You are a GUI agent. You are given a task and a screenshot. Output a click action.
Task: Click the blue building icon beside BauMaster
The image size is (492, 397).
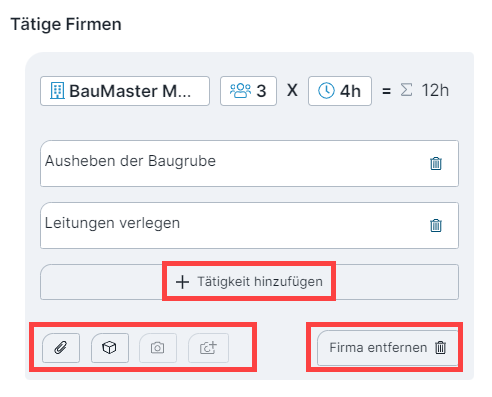pyautogui.click(x=57, y=91)
